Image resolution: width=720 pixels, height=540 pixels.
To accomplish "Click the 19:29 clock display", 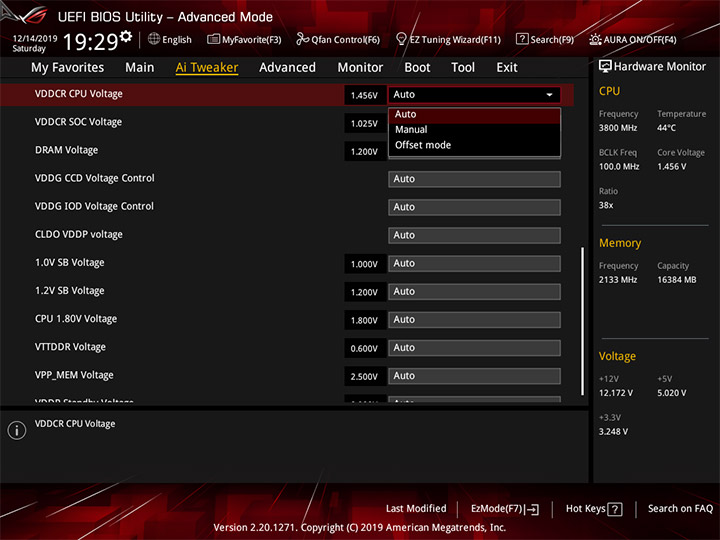I will 91,42.
